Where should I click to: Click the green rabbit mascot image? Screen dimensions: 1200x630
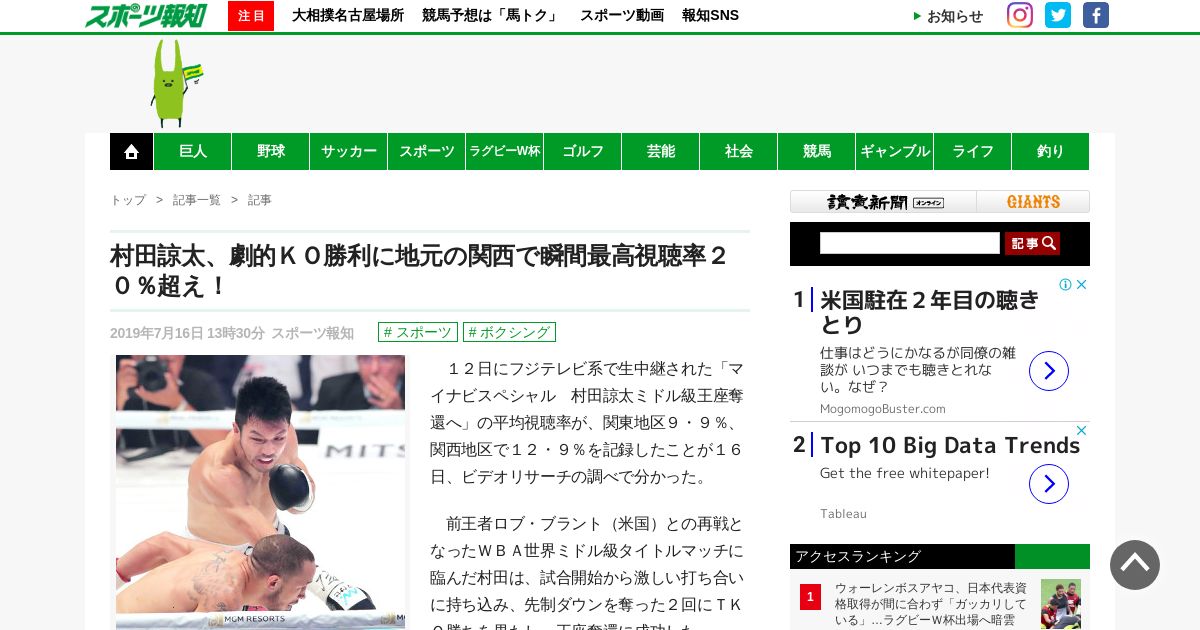click(x=175, y=83)
